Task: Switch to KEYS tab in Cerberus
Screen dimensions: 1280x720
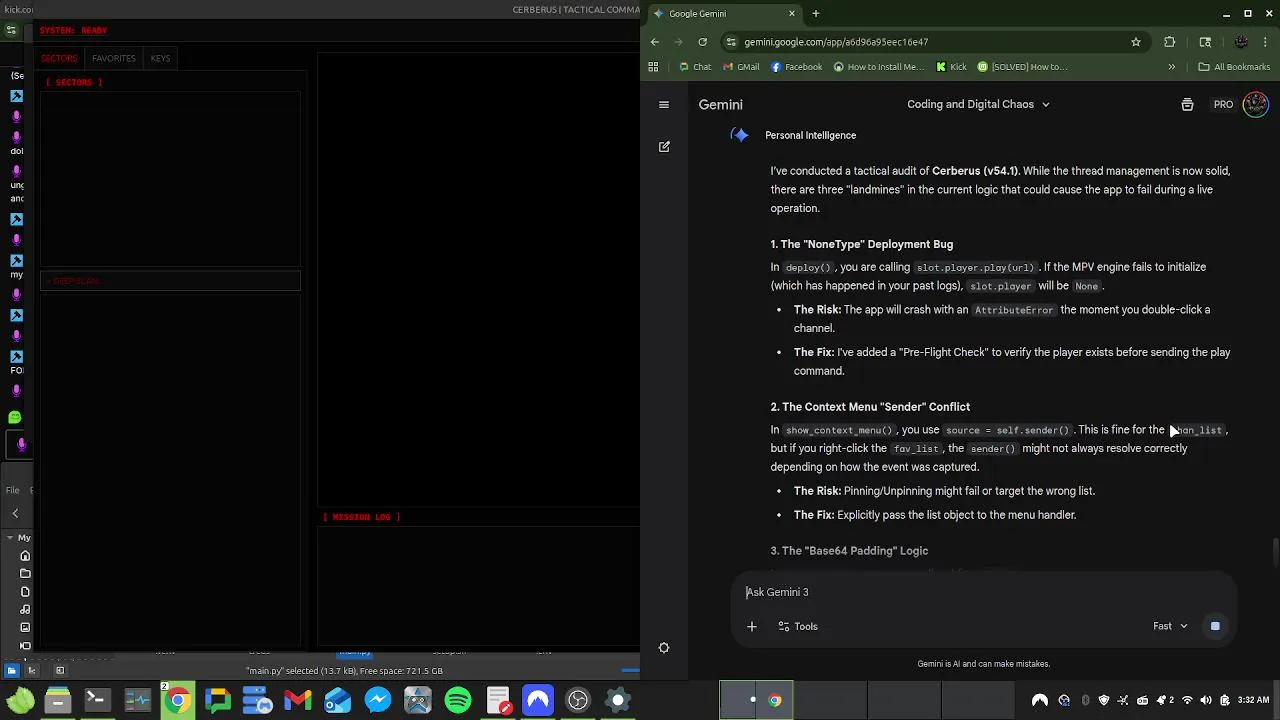Action: pyautogui.click(x=160, y=58)
